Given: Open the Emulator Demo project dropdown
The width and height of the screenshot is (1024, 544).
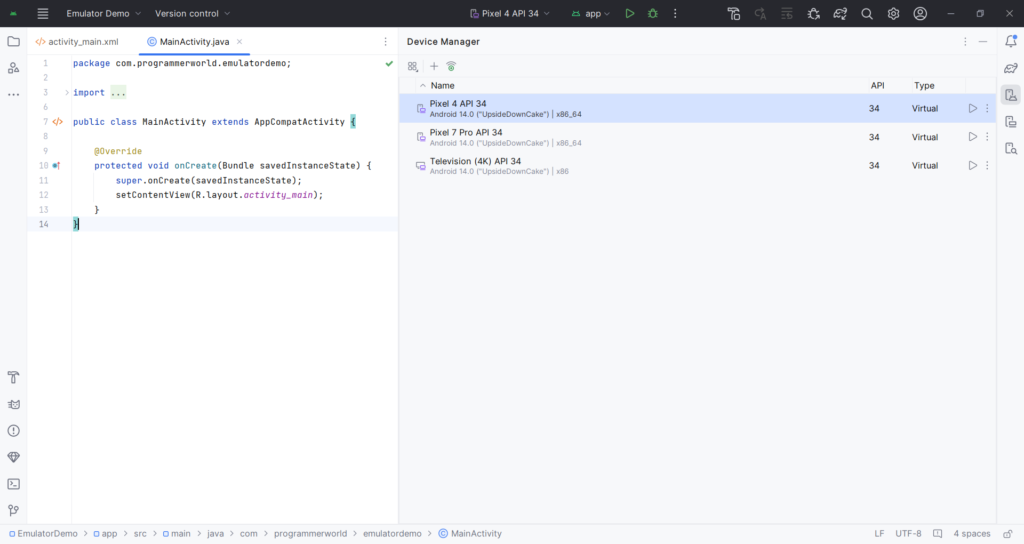Looking at the screenshot, I should click(103, 13).
